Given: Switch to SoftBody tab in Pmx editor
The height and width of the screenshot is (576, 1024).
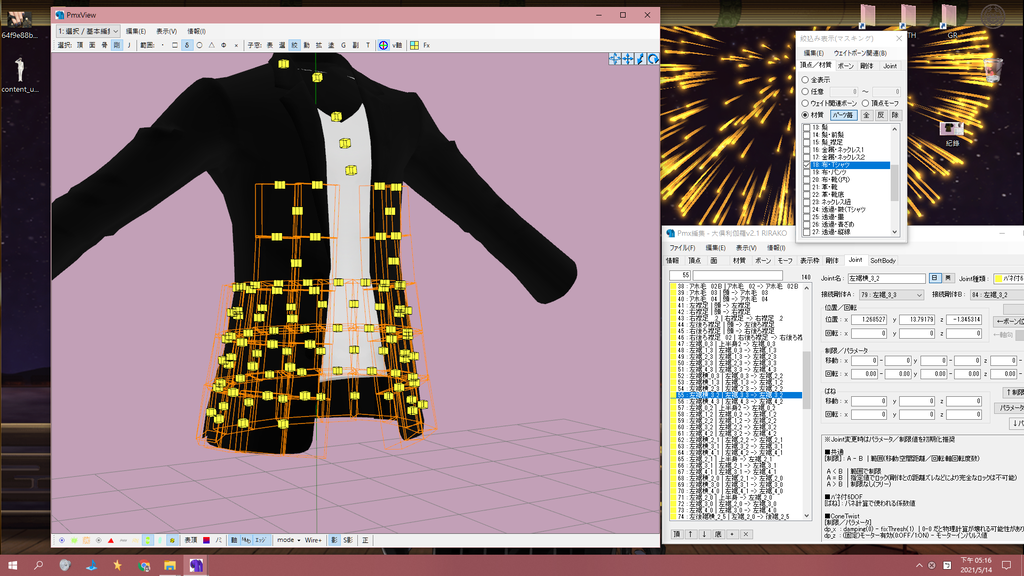Looking at the screenshot, I should point(883,261).
